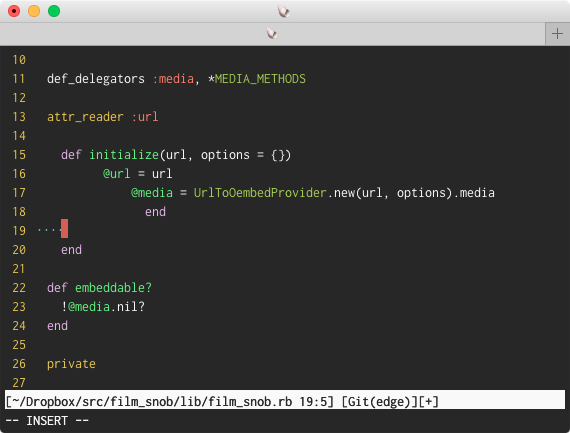
Task: Click the end keyword on line 18
Action: pos(155,212)
